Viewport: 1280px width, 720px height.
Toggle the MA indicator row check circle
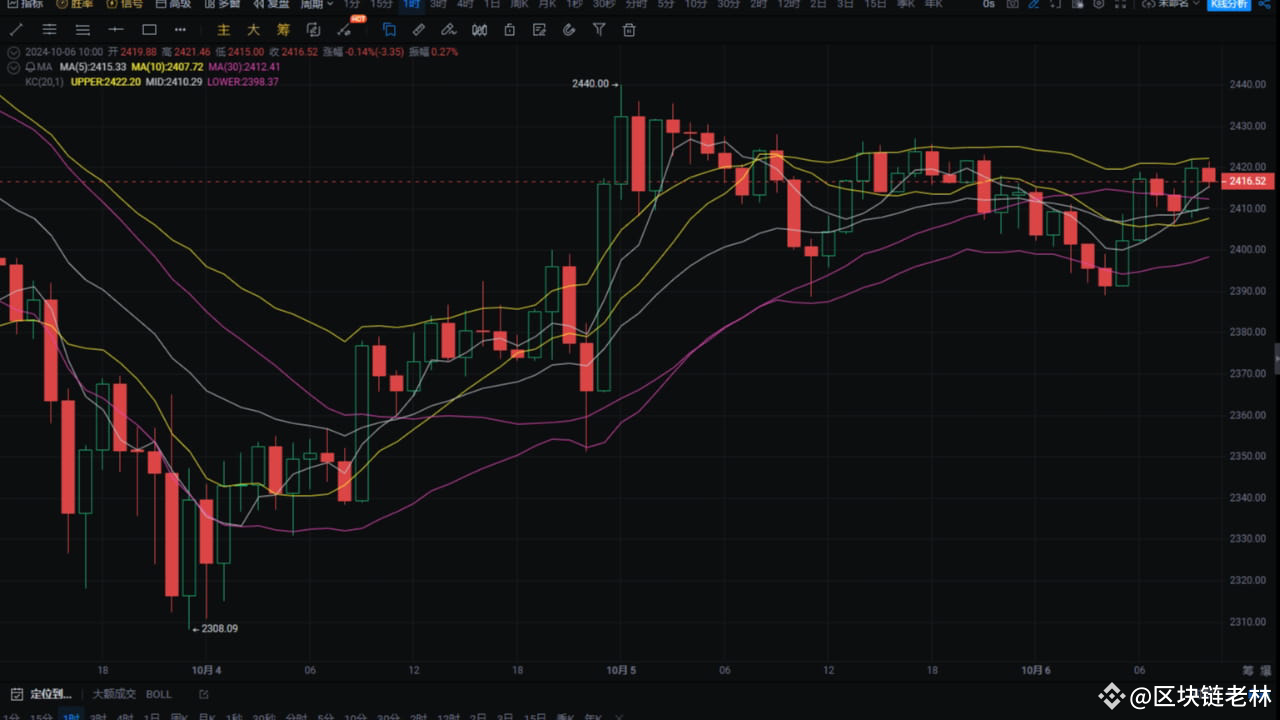coord(13,67)
